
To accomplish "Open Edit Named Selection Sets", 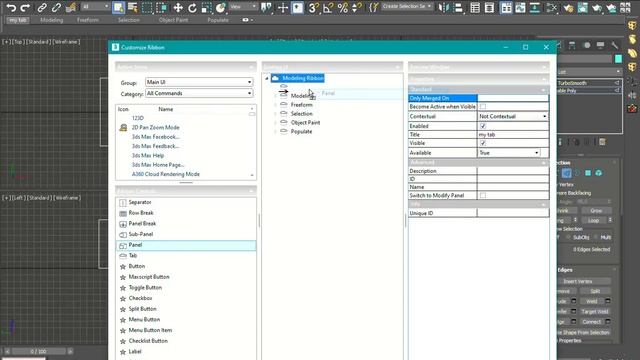I will pos(373,7).
